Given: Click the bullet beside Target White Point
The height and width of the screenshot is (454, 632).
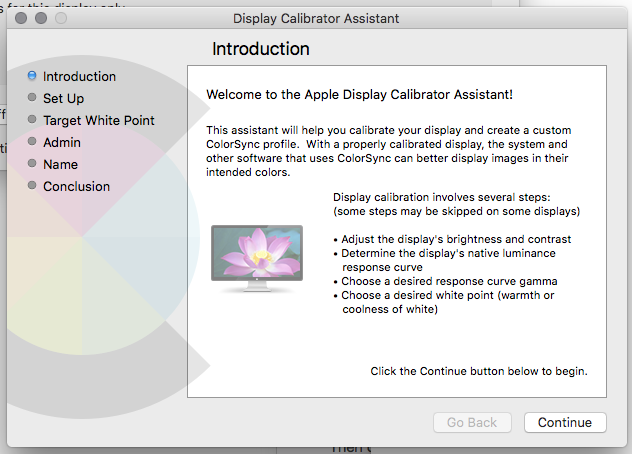Looking at the screenshot, I should pos(32,119).
